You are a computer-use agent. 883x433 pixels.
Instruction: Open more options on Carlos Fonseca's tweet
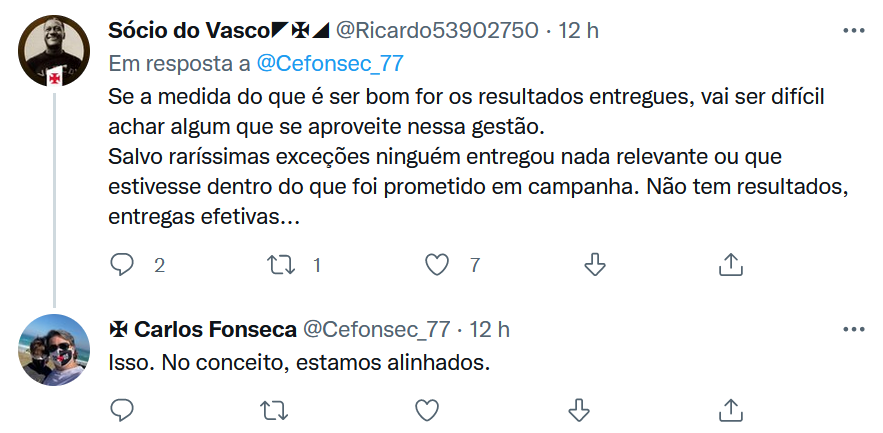point(853,329)
